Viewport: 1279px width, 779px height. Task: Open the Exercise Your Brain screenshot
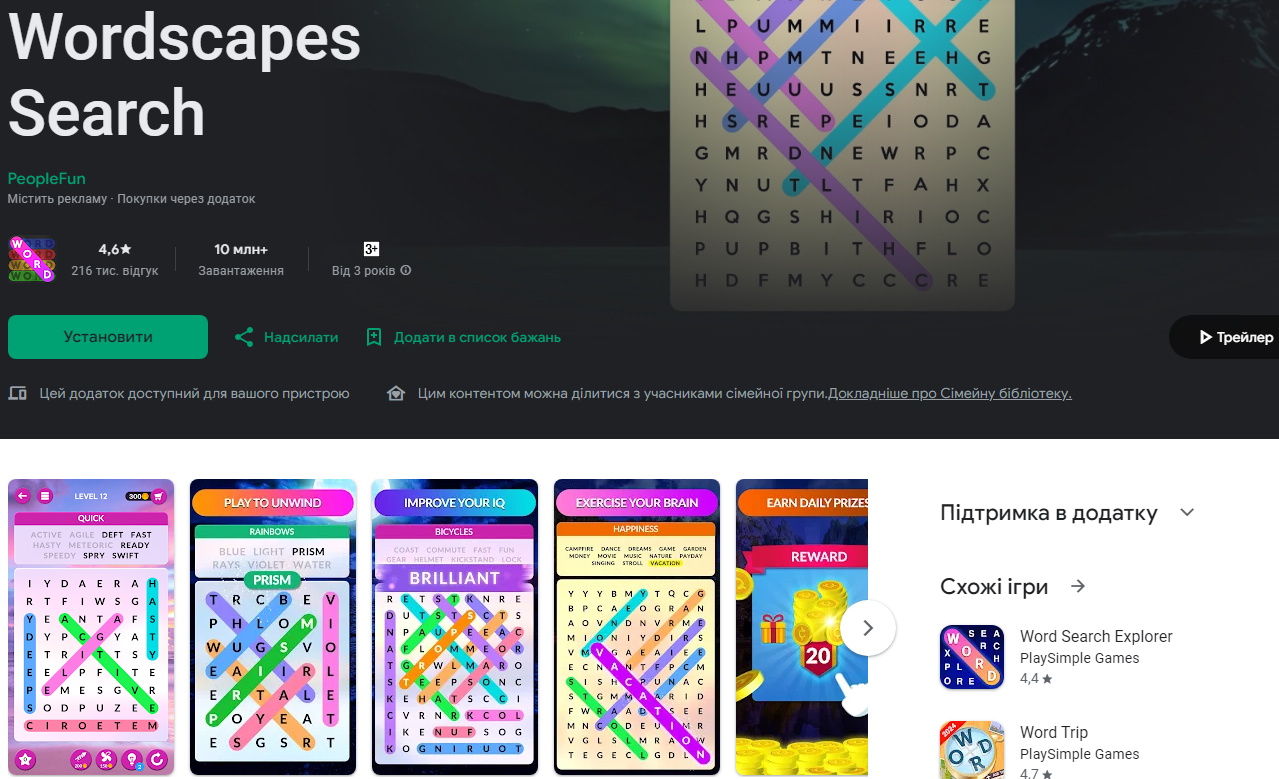[637, 627]
